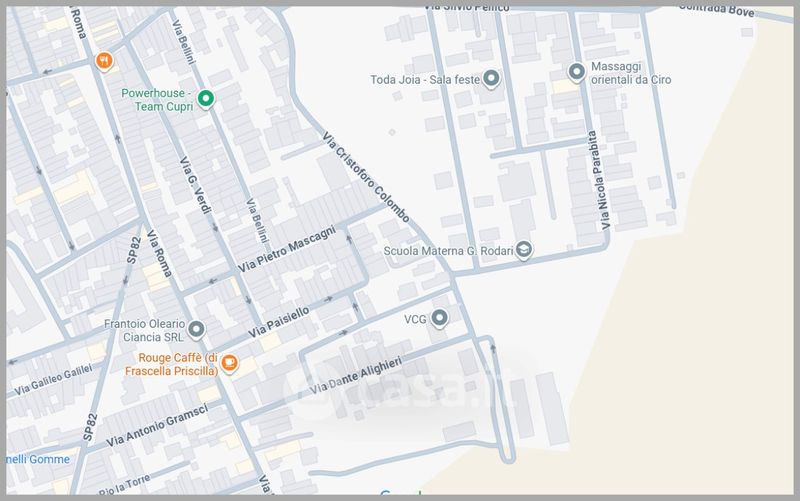Click the Via Galileo Galilei street label
This screenshot has width=800, height=501.
54,380
